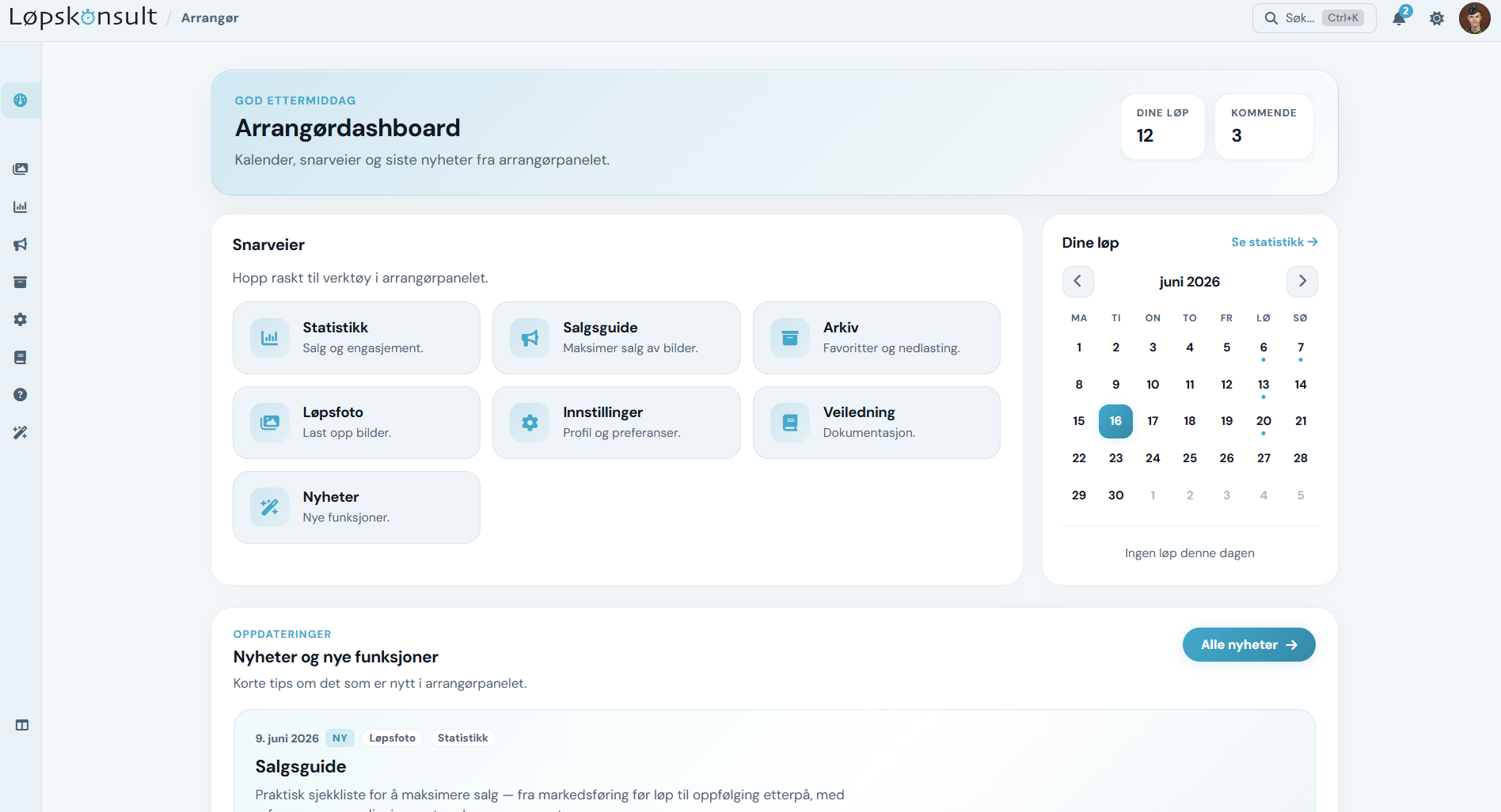Open the Veiledning shortcut card
The image size is (1501, 812).
[876, 423]
